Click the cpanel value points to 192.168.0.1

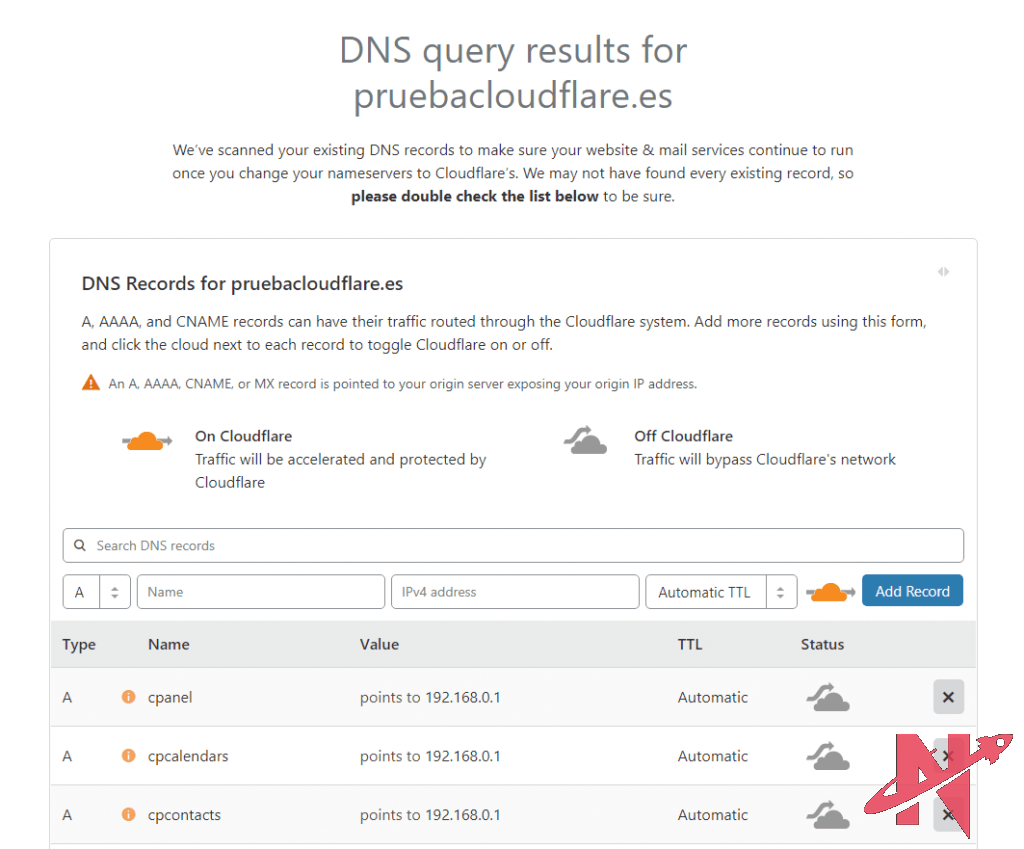coord(430,697)
